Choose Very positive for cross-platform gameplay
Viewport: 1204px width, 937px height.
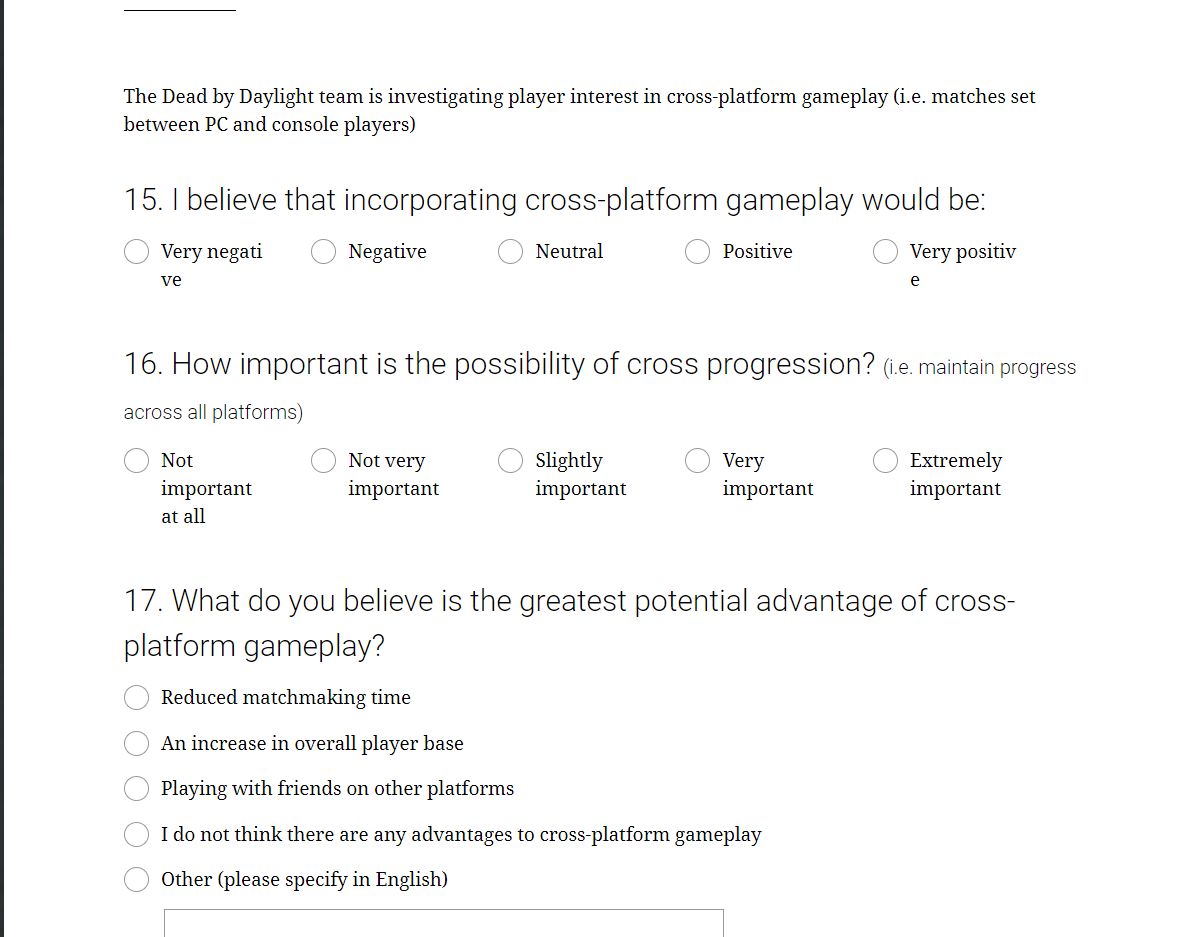pyautogui.click(x=886, y=252)
